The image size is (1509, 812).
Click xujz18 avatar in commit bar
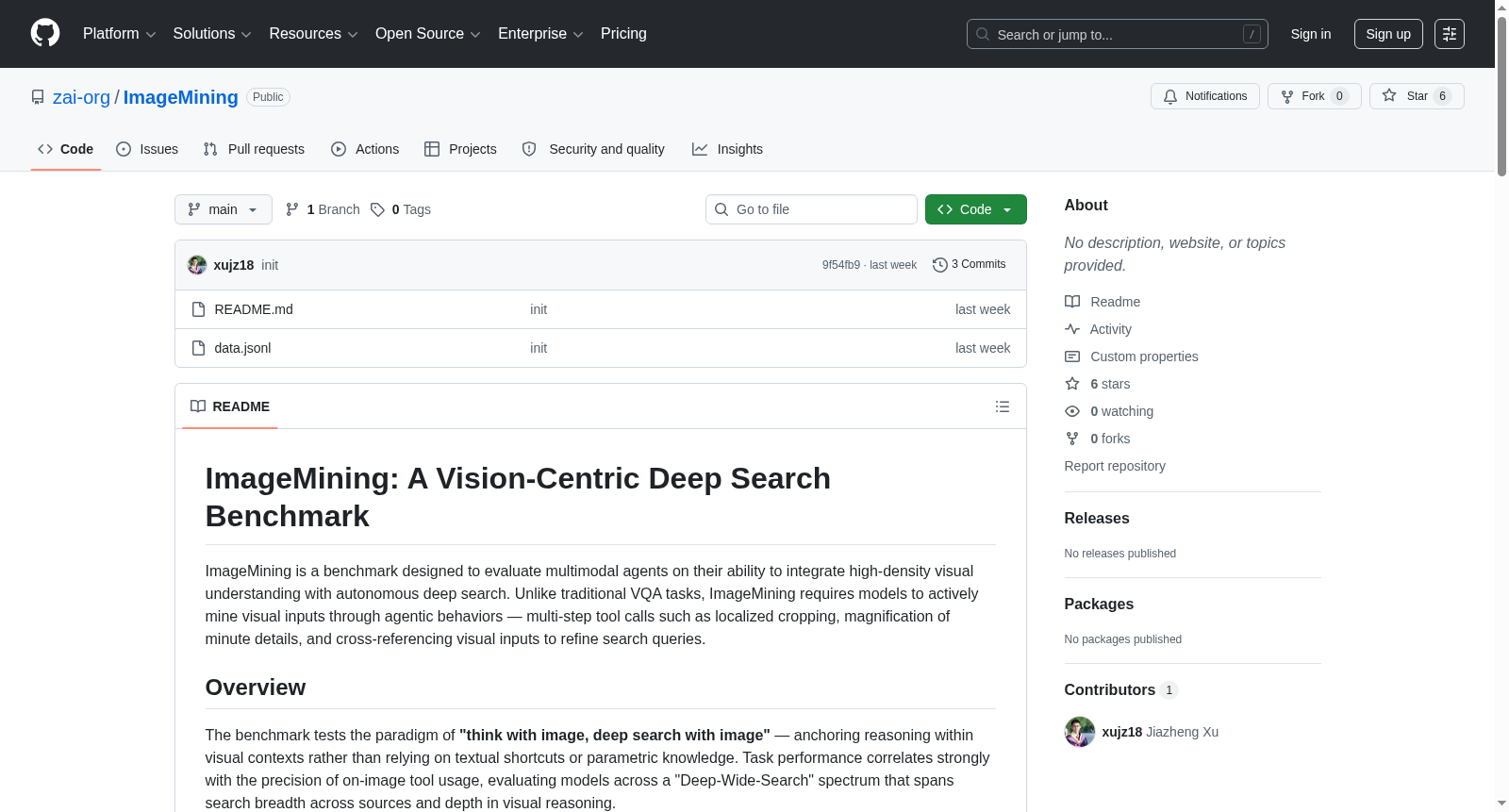click(197, 265)
